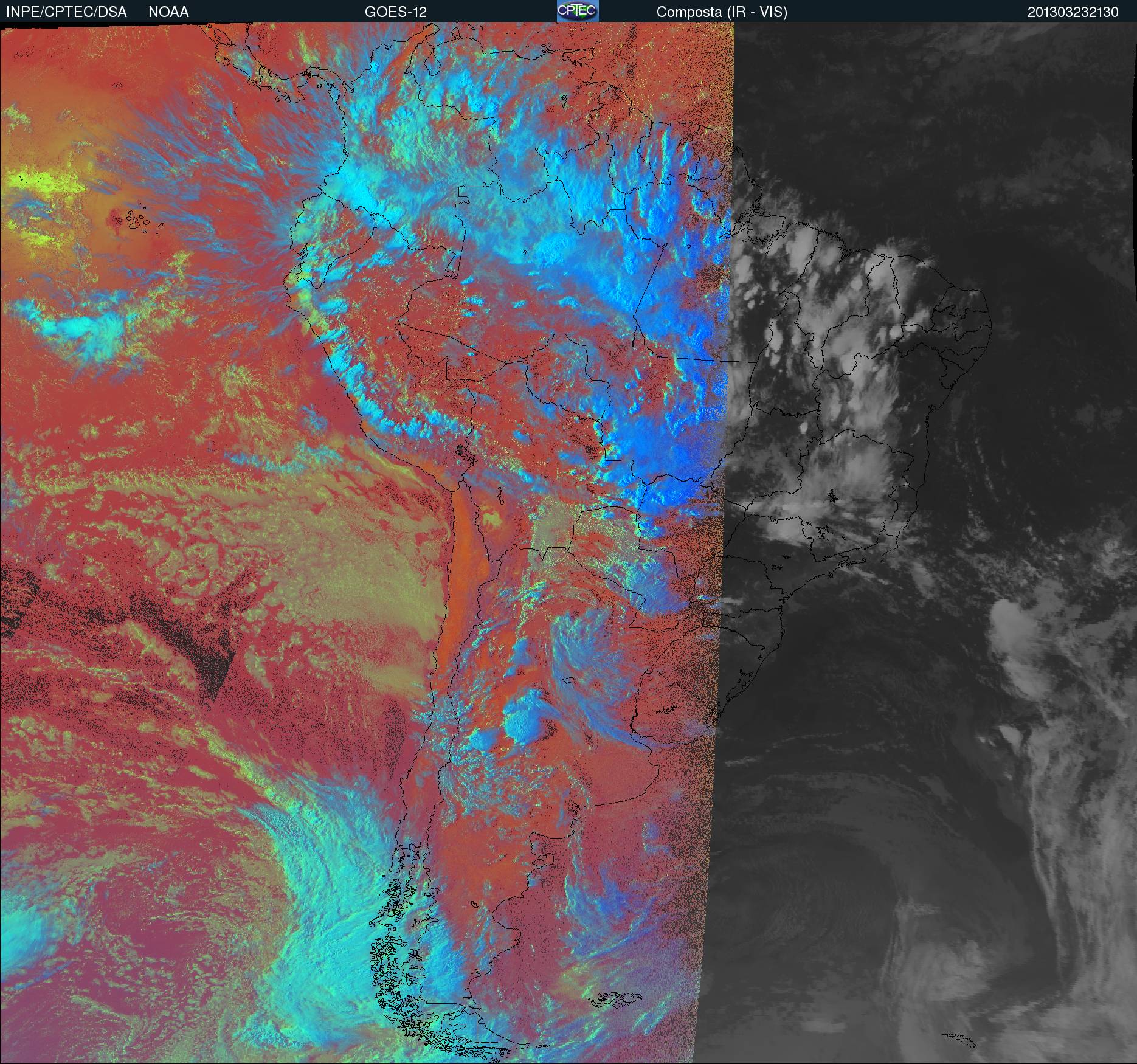Click the GOES-12 satellite label
Viewport: 1137px width, 1064px height.
395,12
